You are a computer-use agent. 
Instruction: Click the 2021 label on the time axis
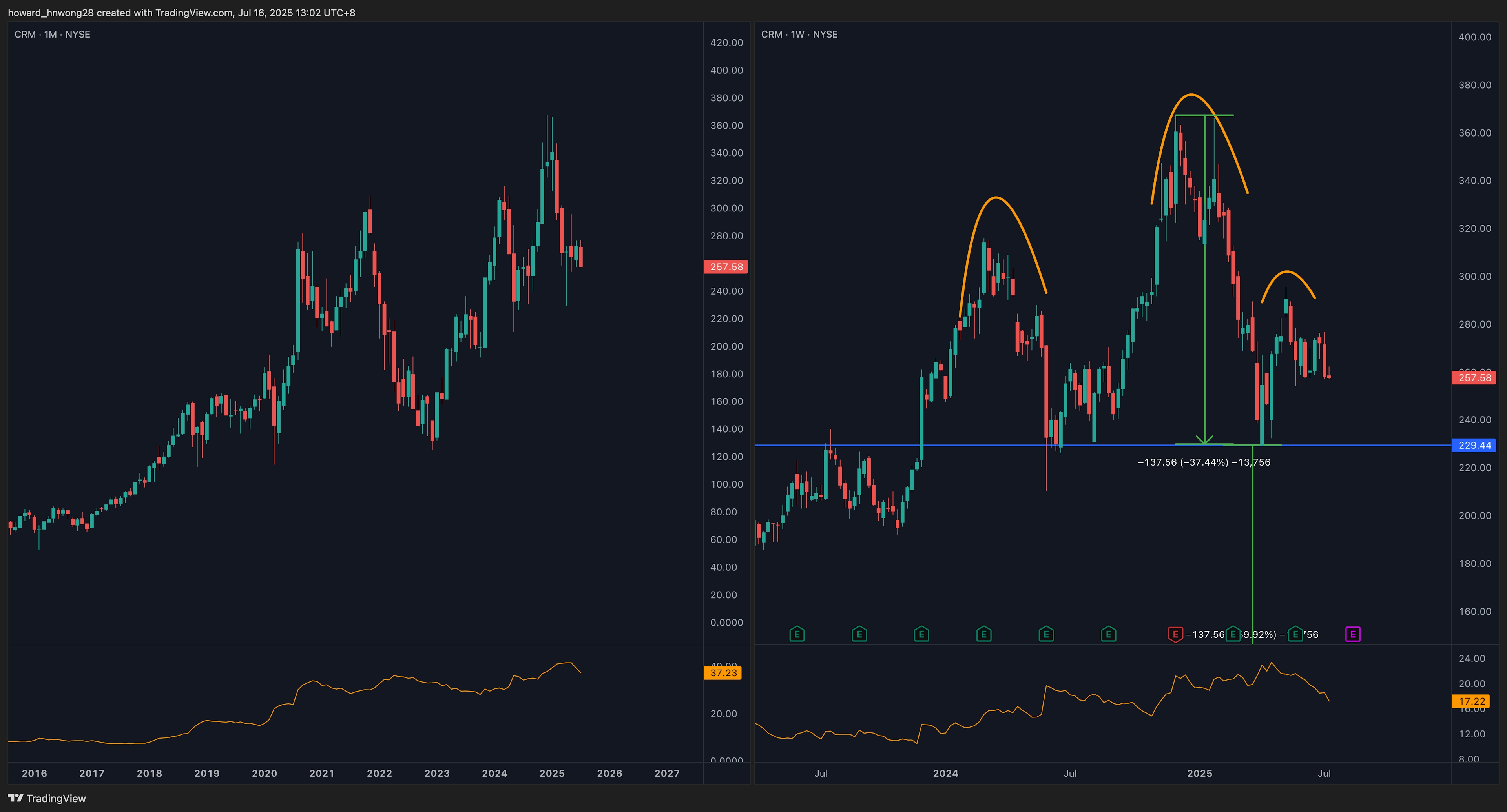322,774
